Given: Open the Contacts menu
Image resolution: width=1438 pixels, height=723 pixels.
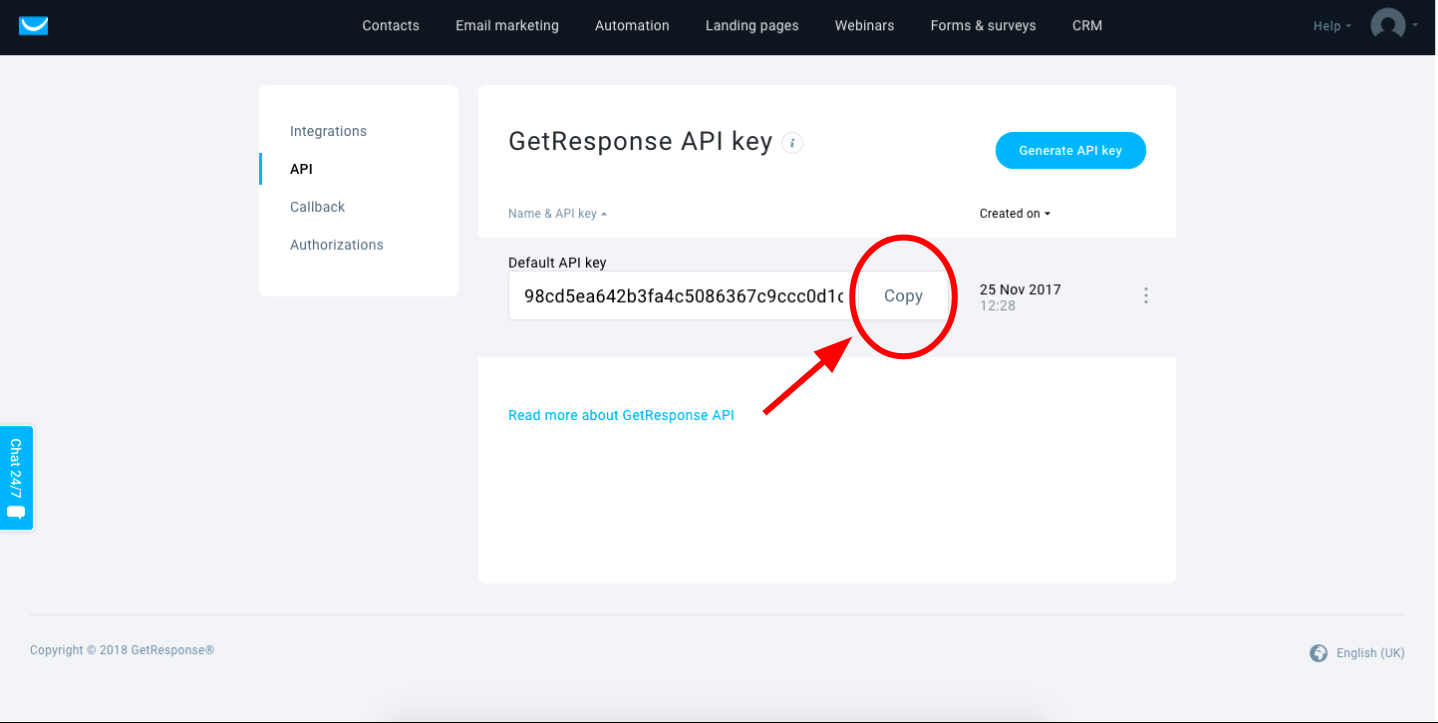Looking at the screenshot, I should [391, 26].
